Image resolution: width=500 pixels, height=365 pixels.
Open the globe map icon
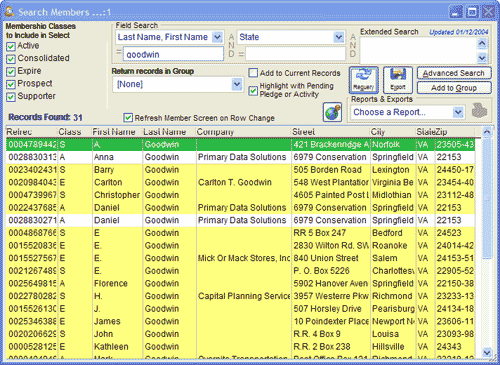click(332, 112)
